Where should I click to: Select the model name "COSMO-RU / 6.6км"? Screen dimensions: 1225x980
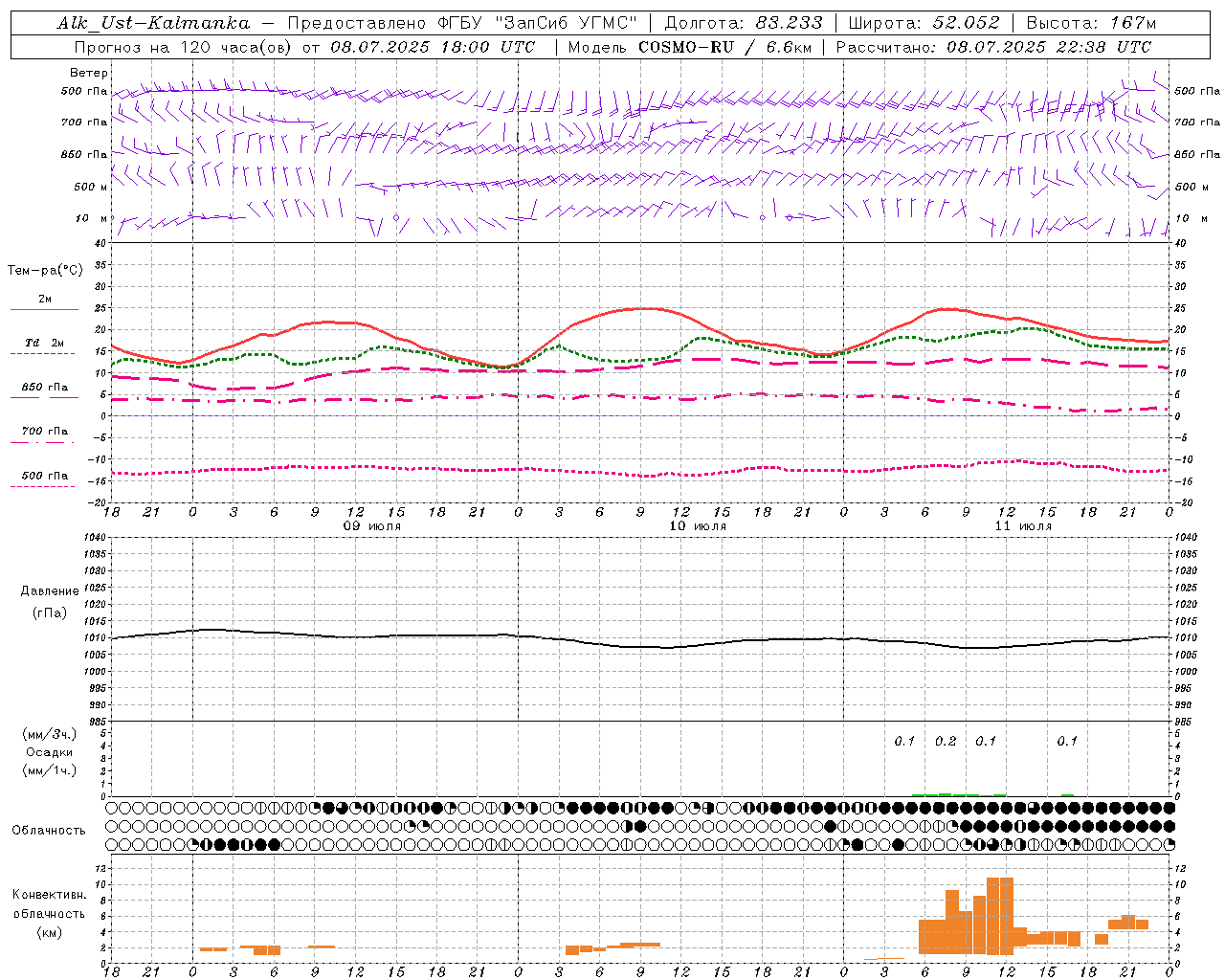coord(725,47)
